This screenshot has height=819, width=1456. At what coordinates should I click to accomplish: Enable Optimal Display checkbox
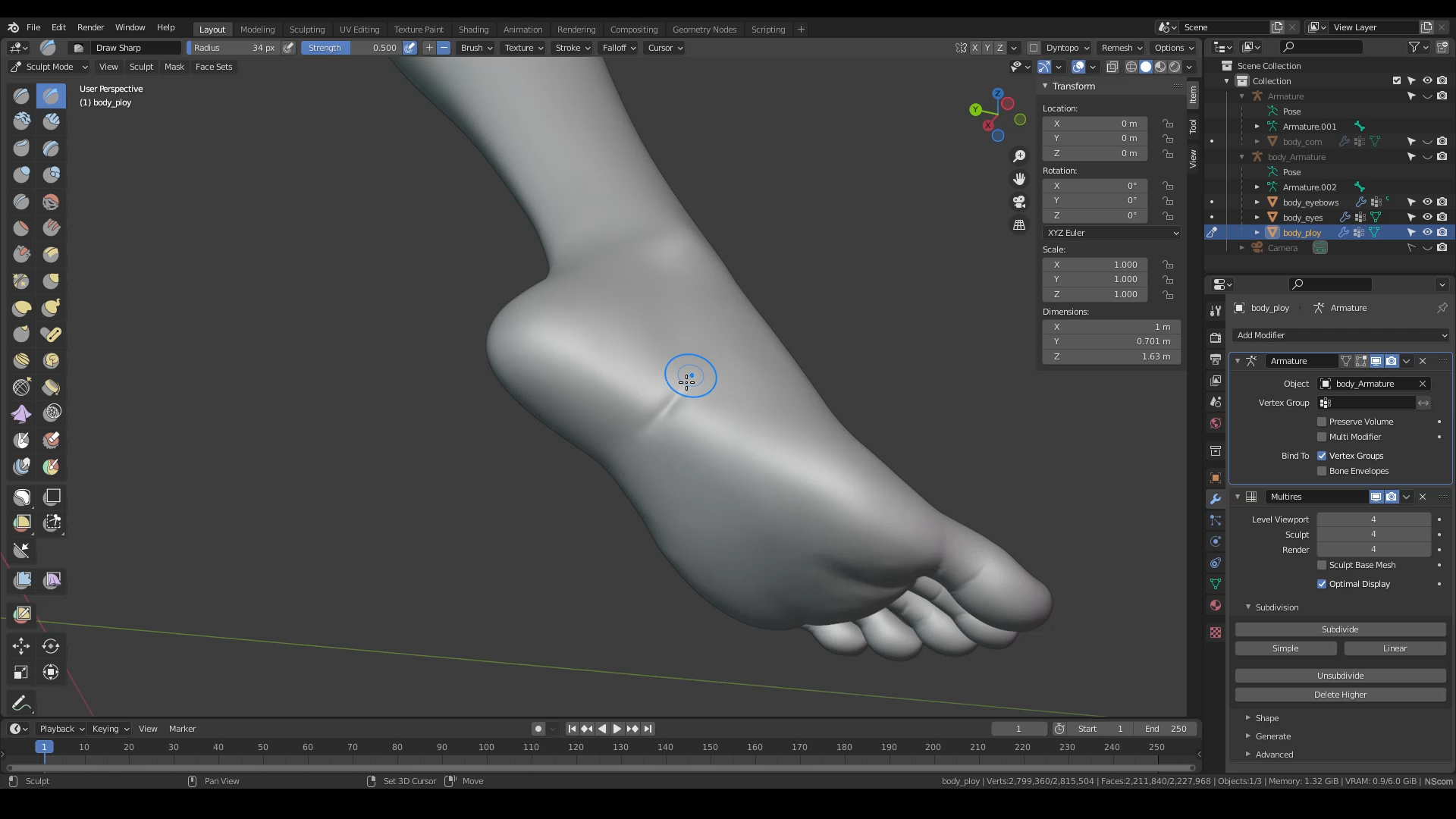pos(1322,583)
